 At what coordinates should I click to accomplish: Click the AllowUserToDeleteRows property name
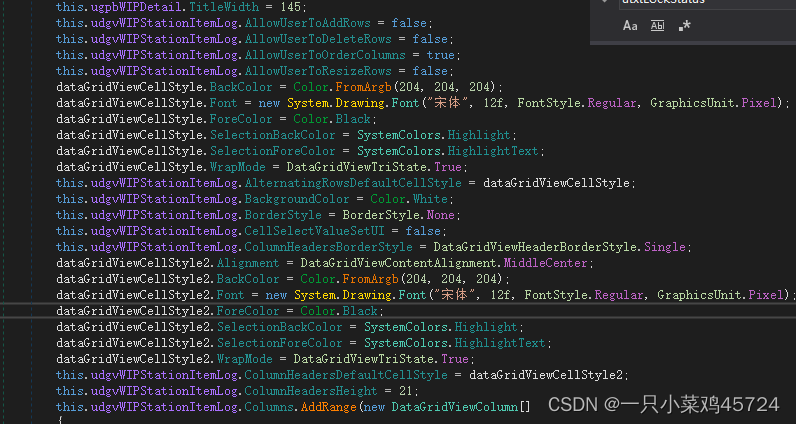coord(318,39)
